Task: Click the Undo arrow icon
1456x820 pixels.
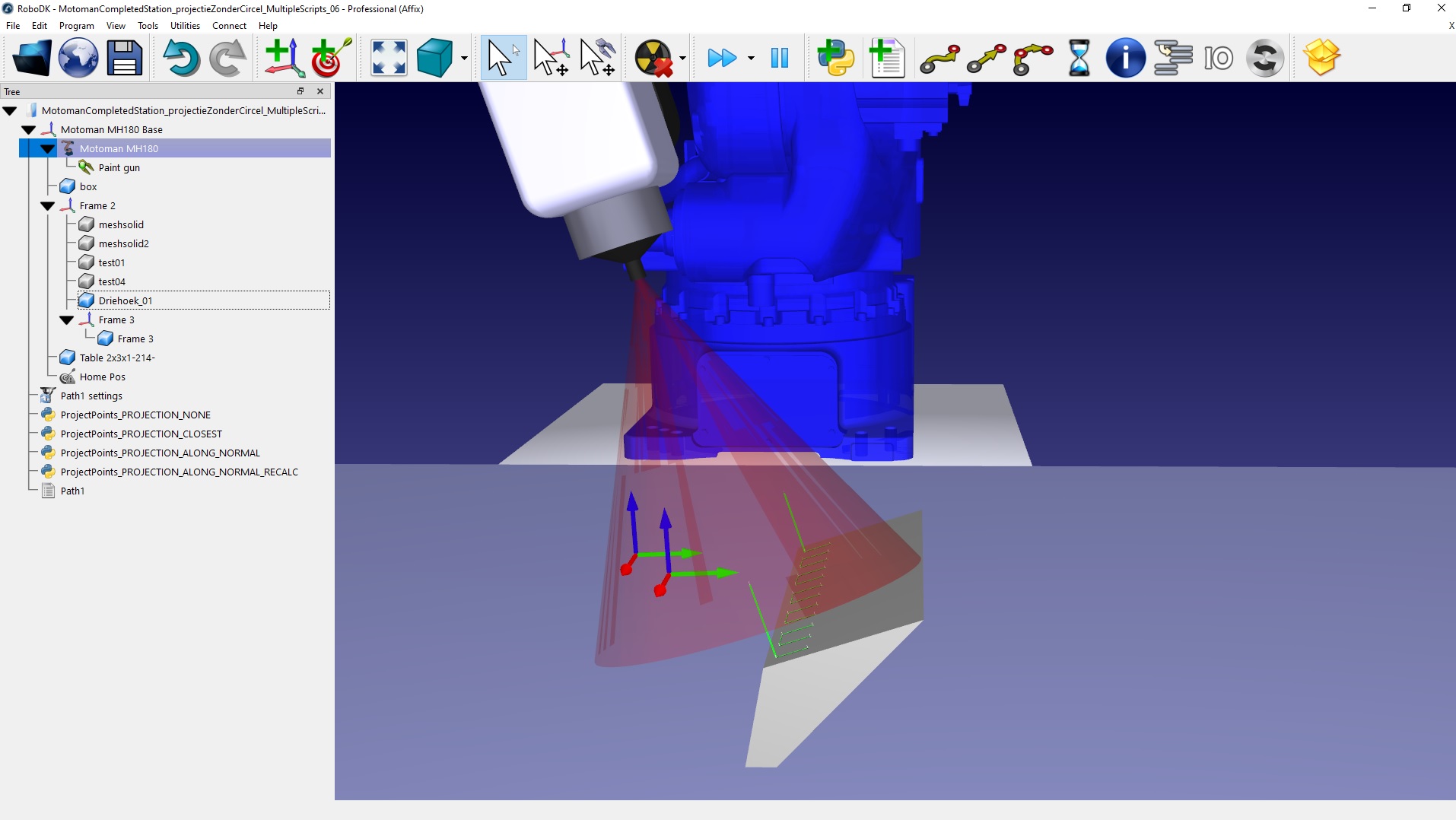Action: (181, 58)
